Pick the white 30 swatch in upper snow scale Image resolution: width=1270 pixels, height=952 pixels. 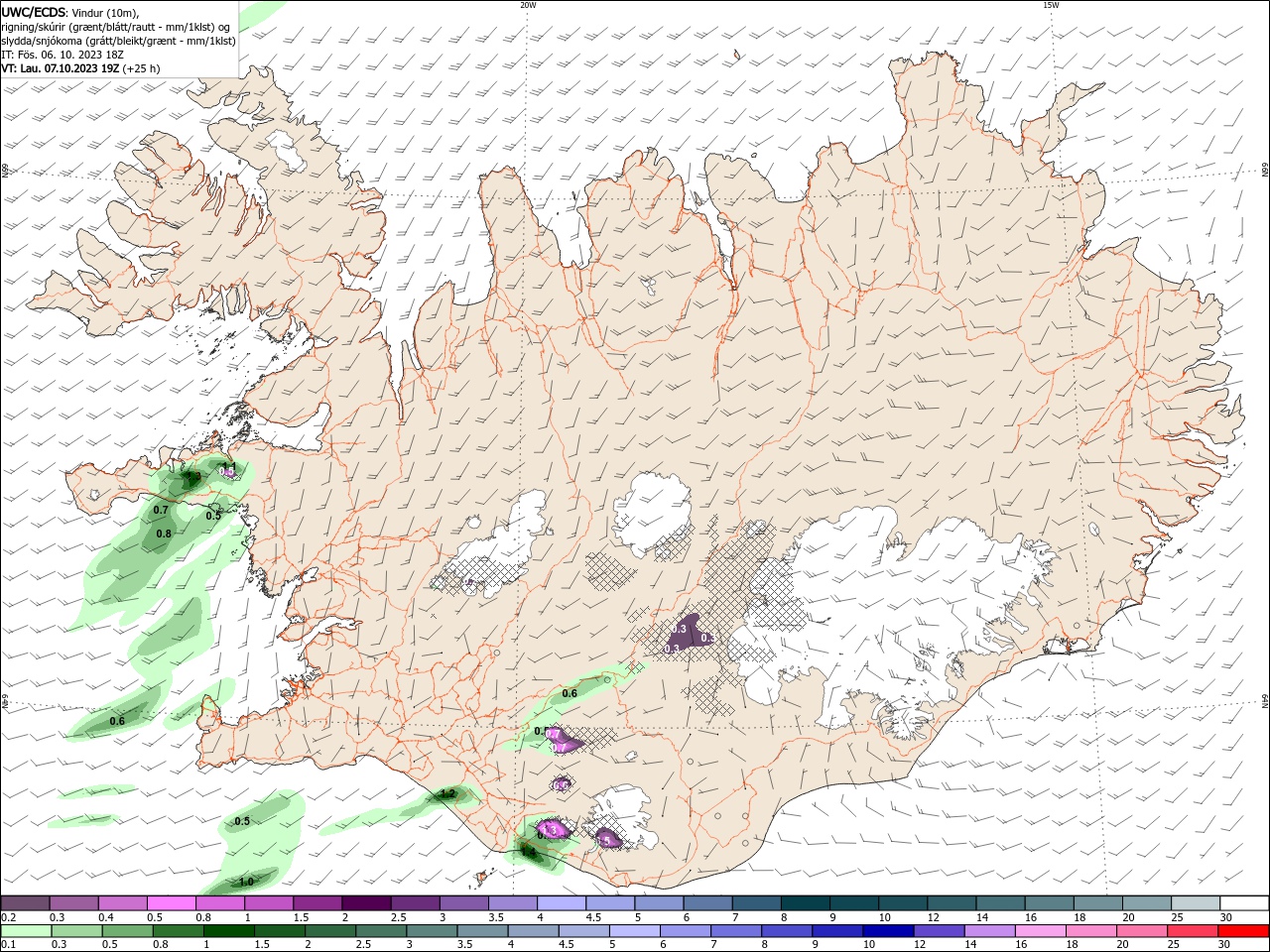coord(1244,903)
